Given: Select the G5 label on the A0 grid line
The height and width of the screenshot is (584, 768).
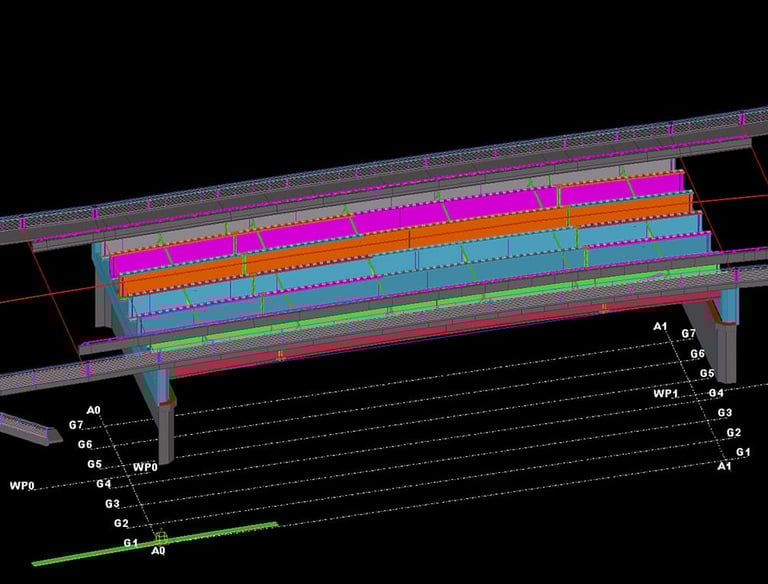Looking at the screenshot, I should click(x=95, y=463).
